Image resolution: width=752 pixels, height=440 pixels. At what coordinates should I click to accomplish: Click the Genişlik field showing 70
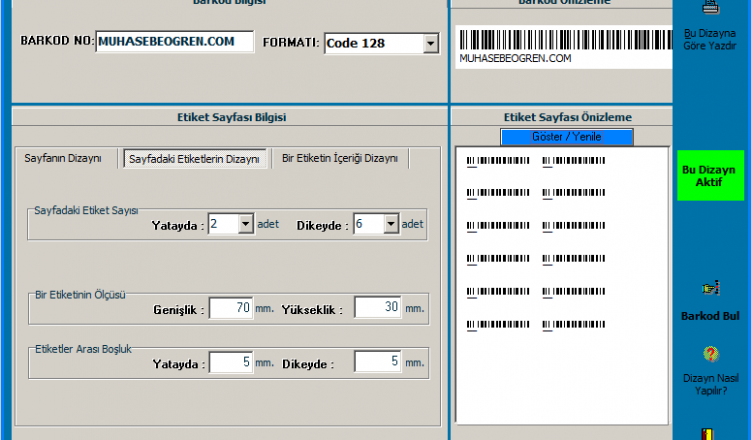[231, 308]
